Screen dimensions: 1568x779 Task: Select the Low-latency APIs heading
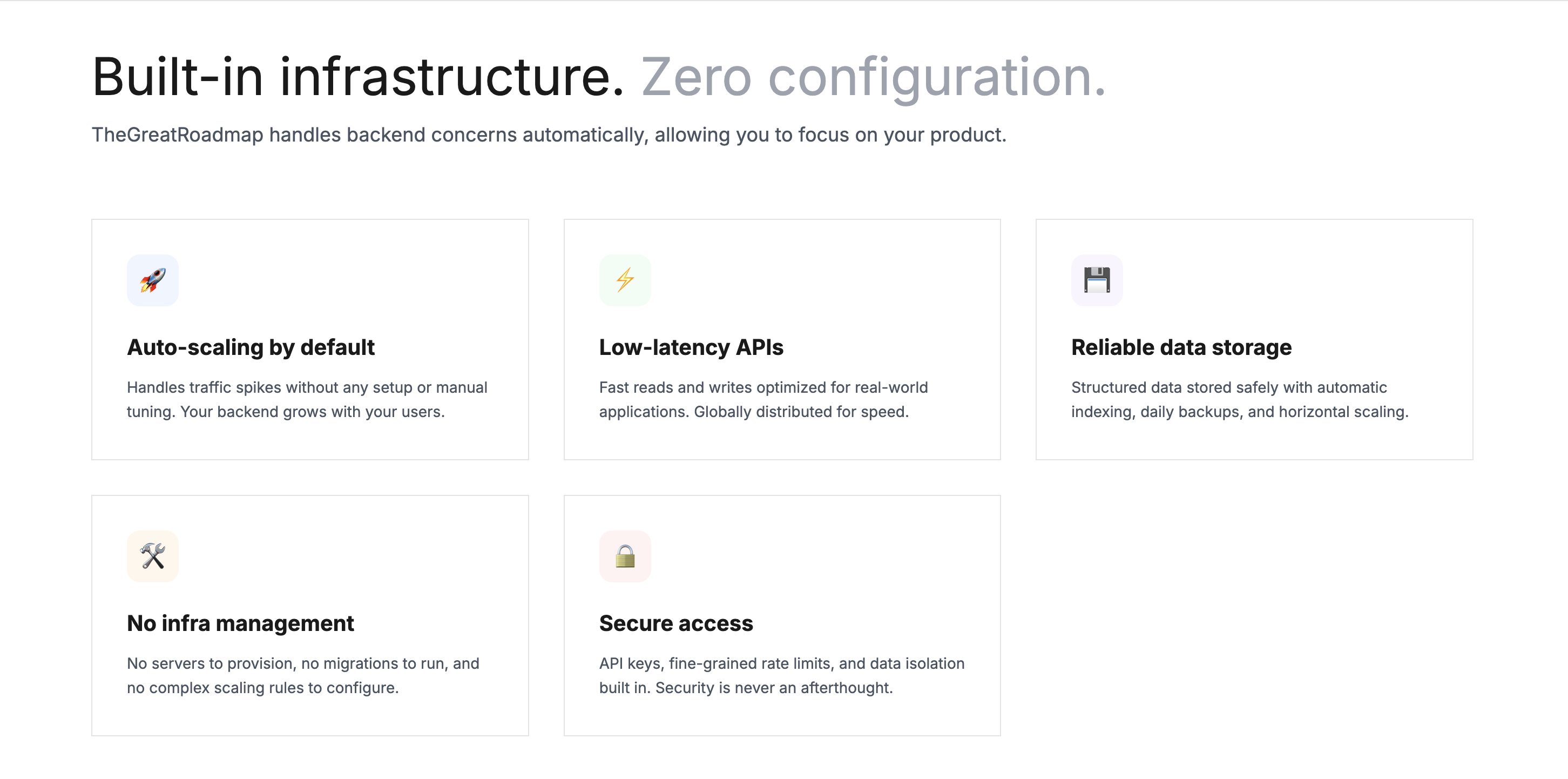691,347
